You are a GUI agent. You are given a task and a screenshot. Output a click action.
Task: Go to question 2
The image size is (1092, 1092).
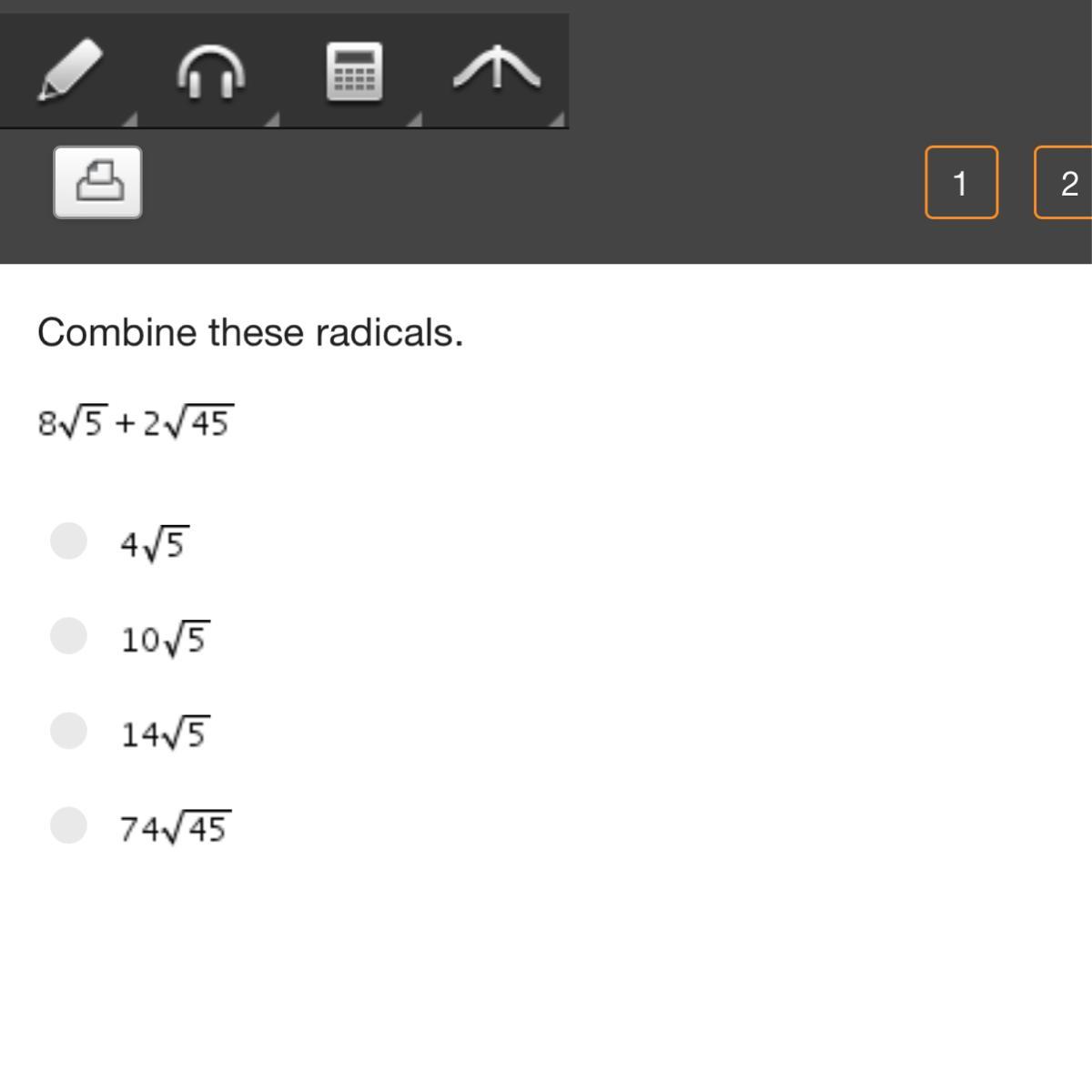[x=1067, y=183]
